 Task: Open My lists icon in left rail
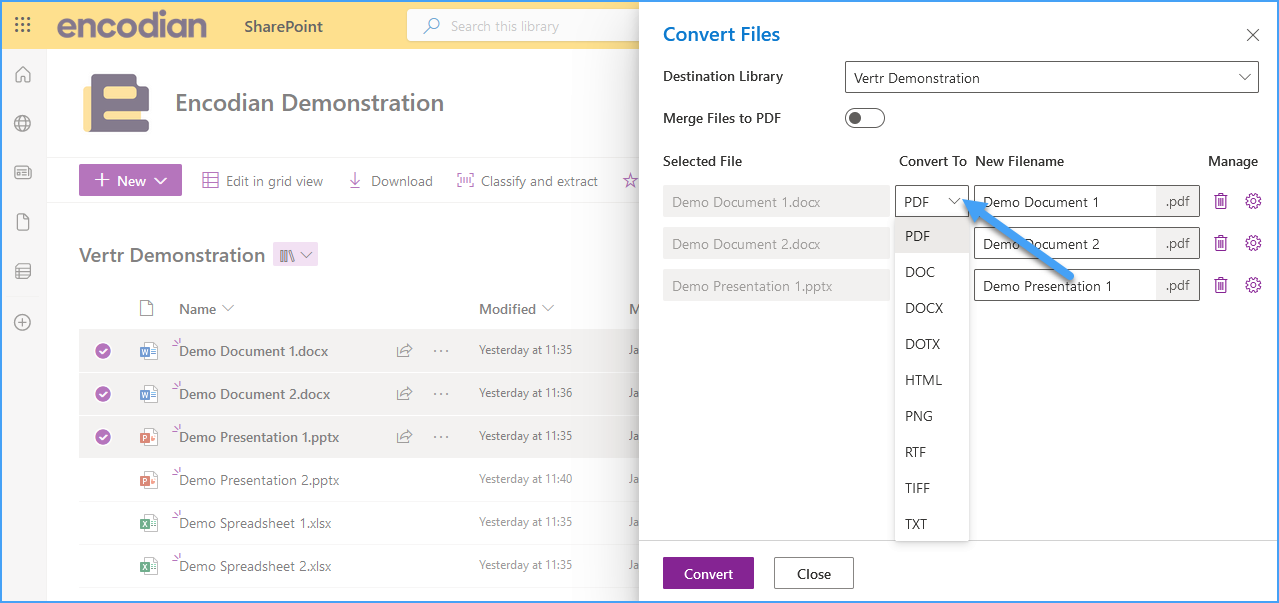23,270
